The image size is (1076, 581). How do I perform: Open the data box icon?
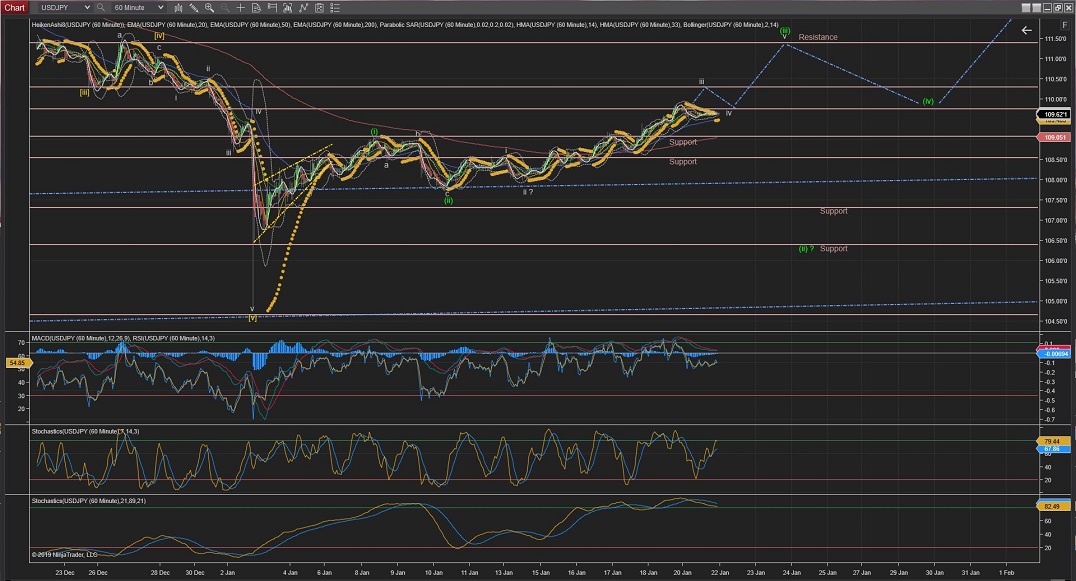coord(256,8)
